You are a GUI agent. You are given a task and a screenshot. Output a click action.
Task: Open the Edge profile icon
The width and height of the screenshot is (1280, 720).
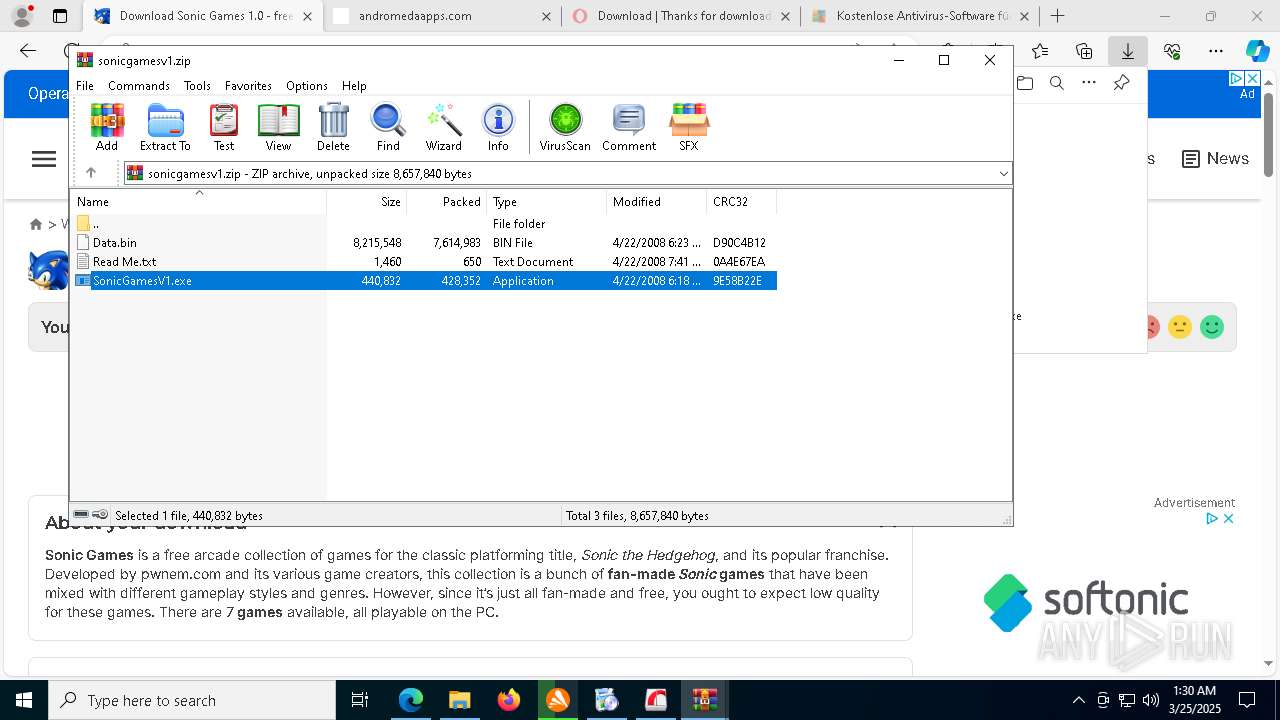coord(22,16)
